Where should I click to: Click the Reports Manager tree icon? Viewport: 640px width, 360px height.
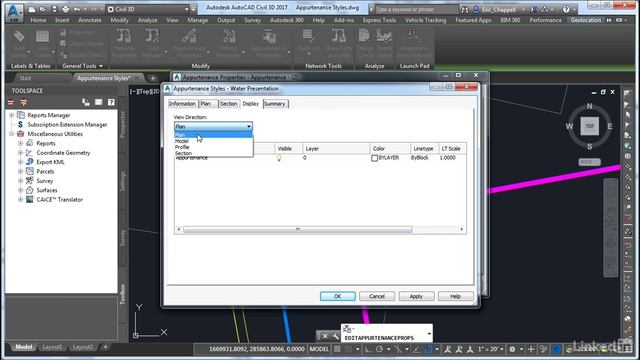[21, 115]
